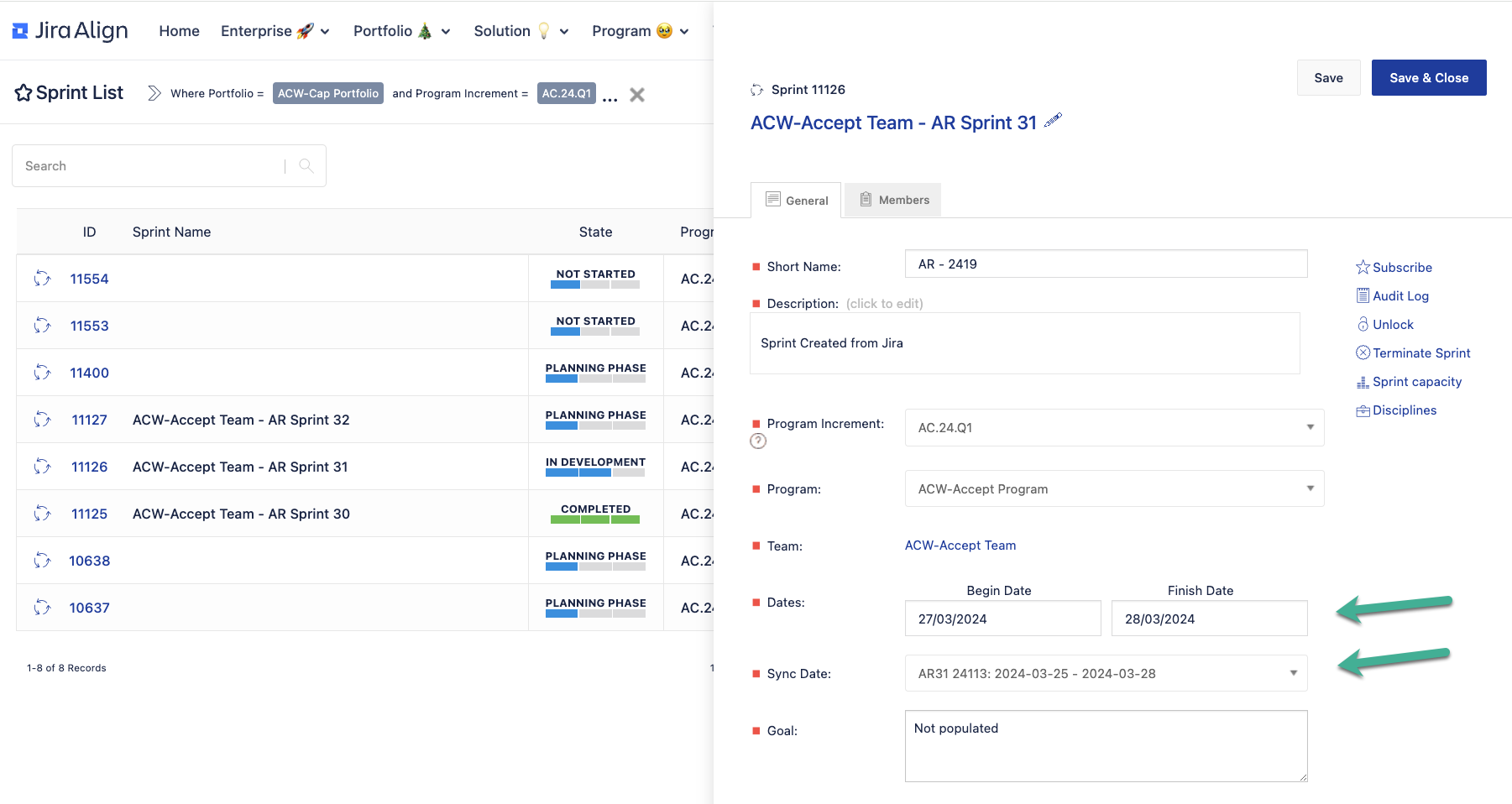
Task: Click the Terminate Sprint circle-x icon
Action: (1363, 352)
